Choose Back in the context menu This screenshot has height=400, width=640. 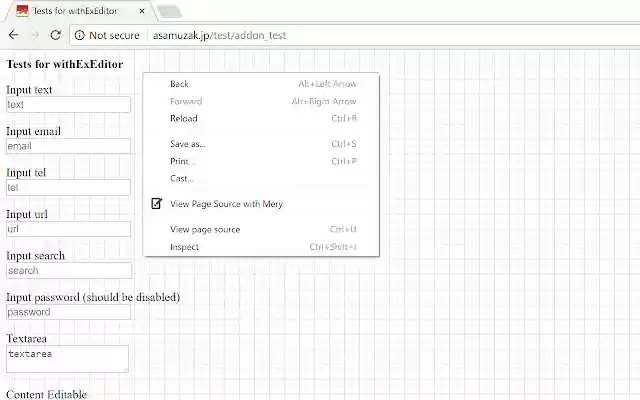[261, 84]
